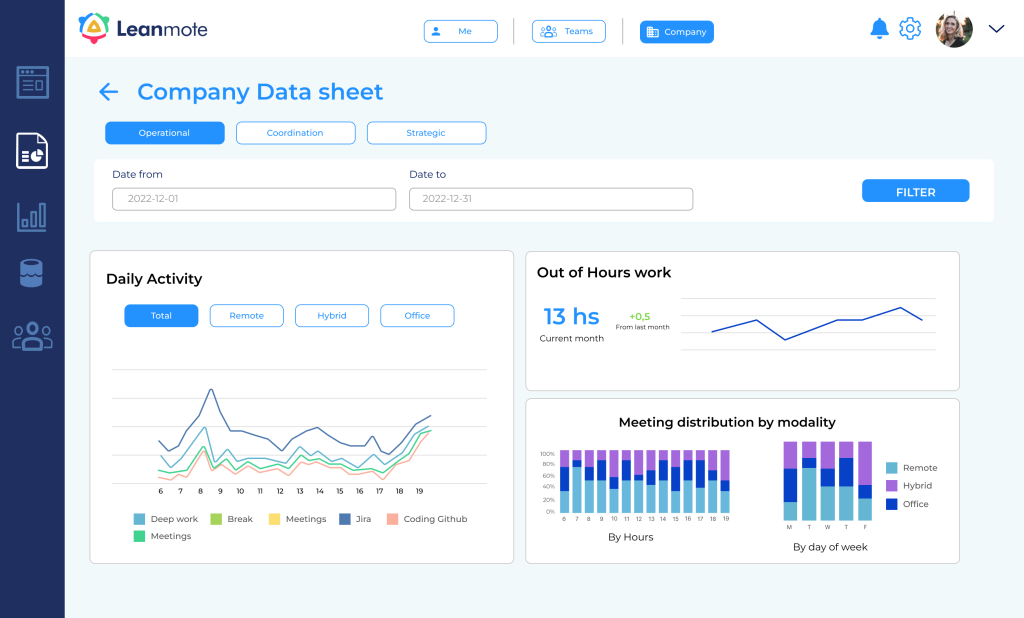Image resolution: width=1024 pixels, height=618 pixels.
Task: Click the Leanmote logo icon
Action: pos(94,28)
